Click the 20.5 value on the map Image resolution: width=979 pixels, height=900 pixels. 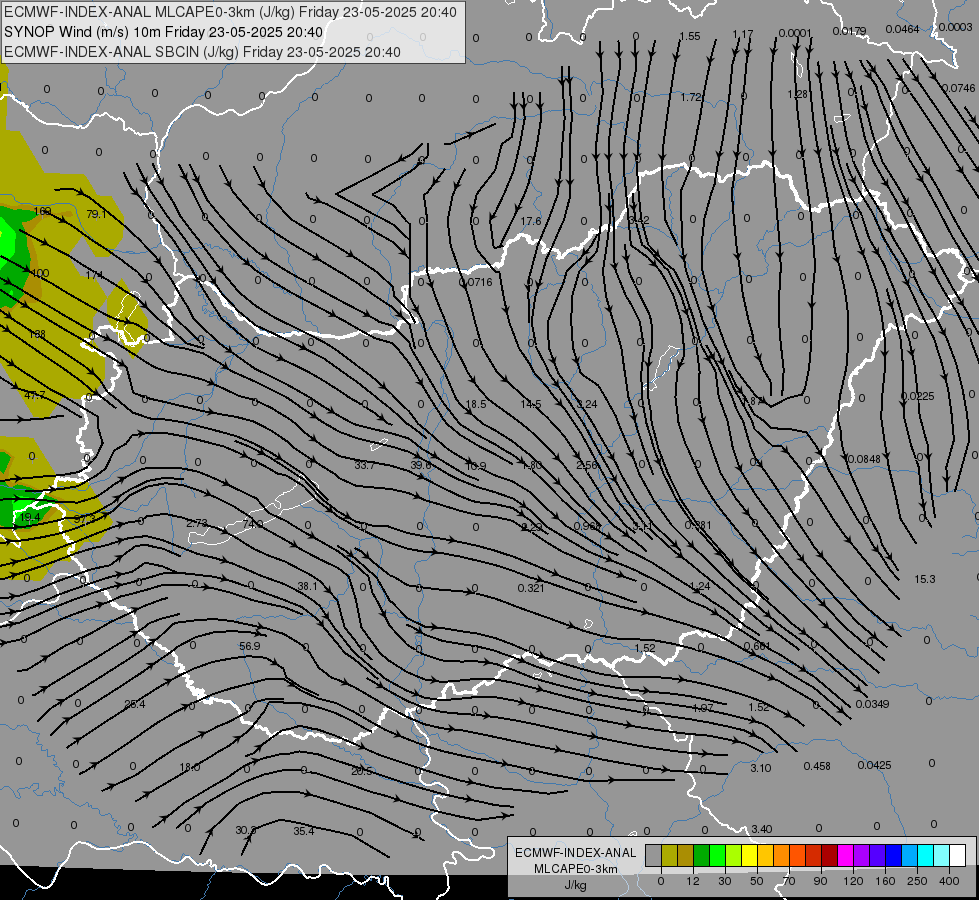[x=362, y=771]
